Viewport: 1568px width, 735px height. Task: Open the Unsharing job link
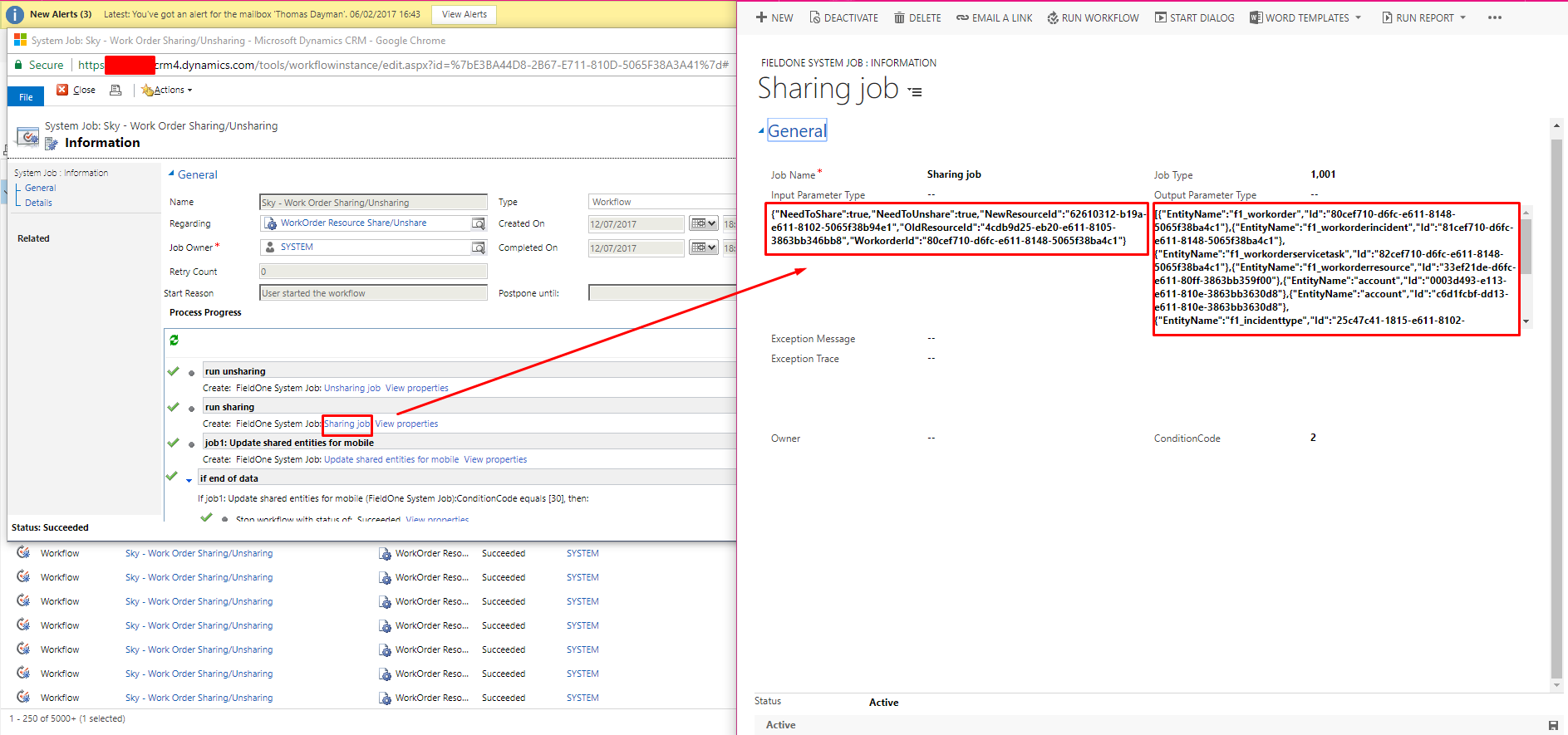click(x=352, y=388)
